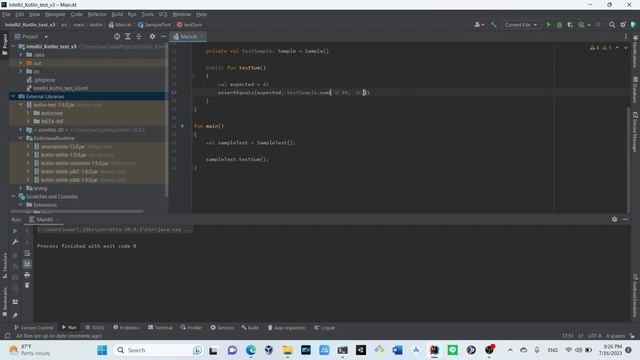This screenshot has height=360, width=640.
Task: Toggle the Bookmarks tool window side tab
Action: point(4,302)
